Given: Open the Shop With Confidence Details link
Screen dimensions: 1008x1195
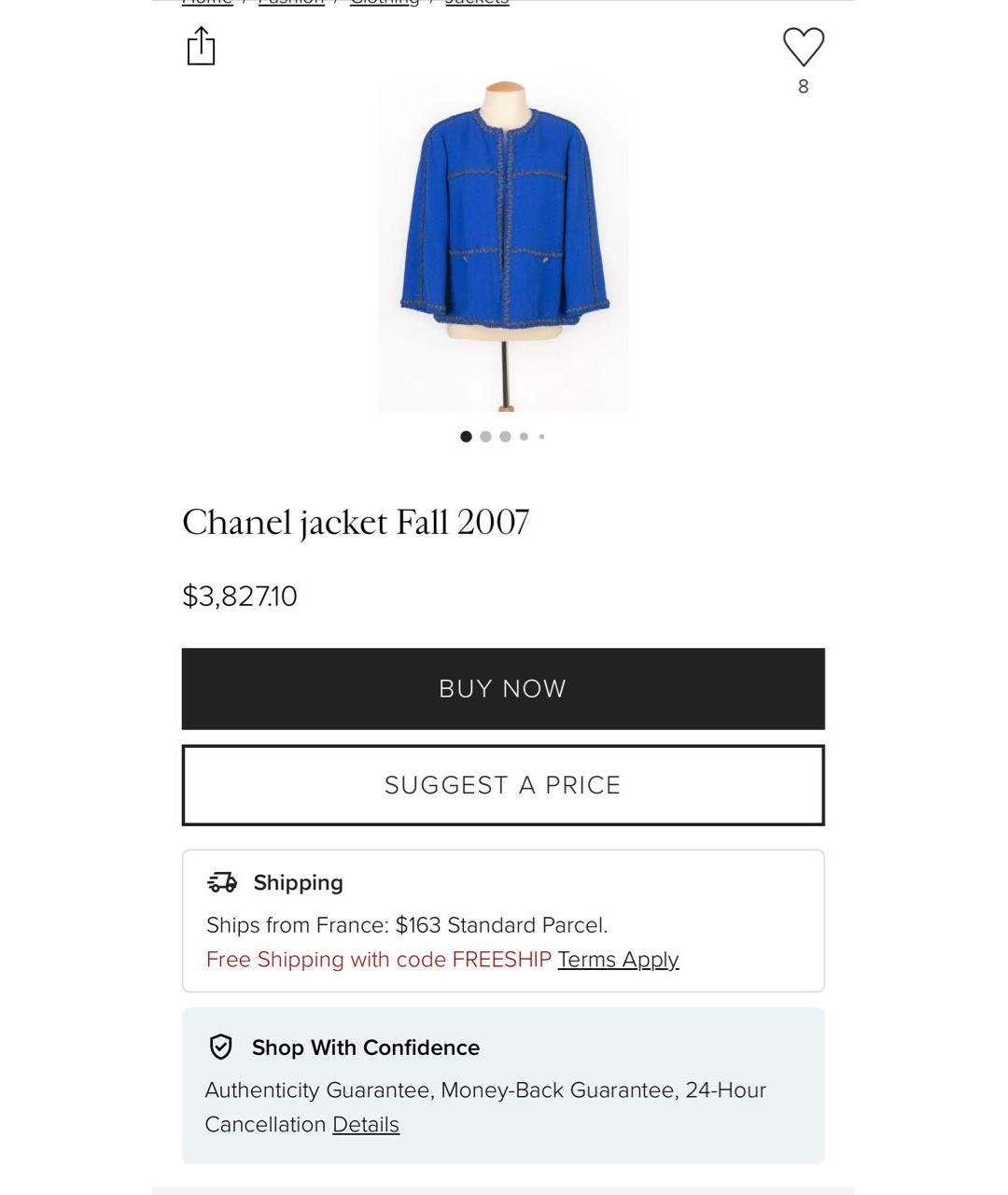Looking at the screenshot, I should [366, 1124].
